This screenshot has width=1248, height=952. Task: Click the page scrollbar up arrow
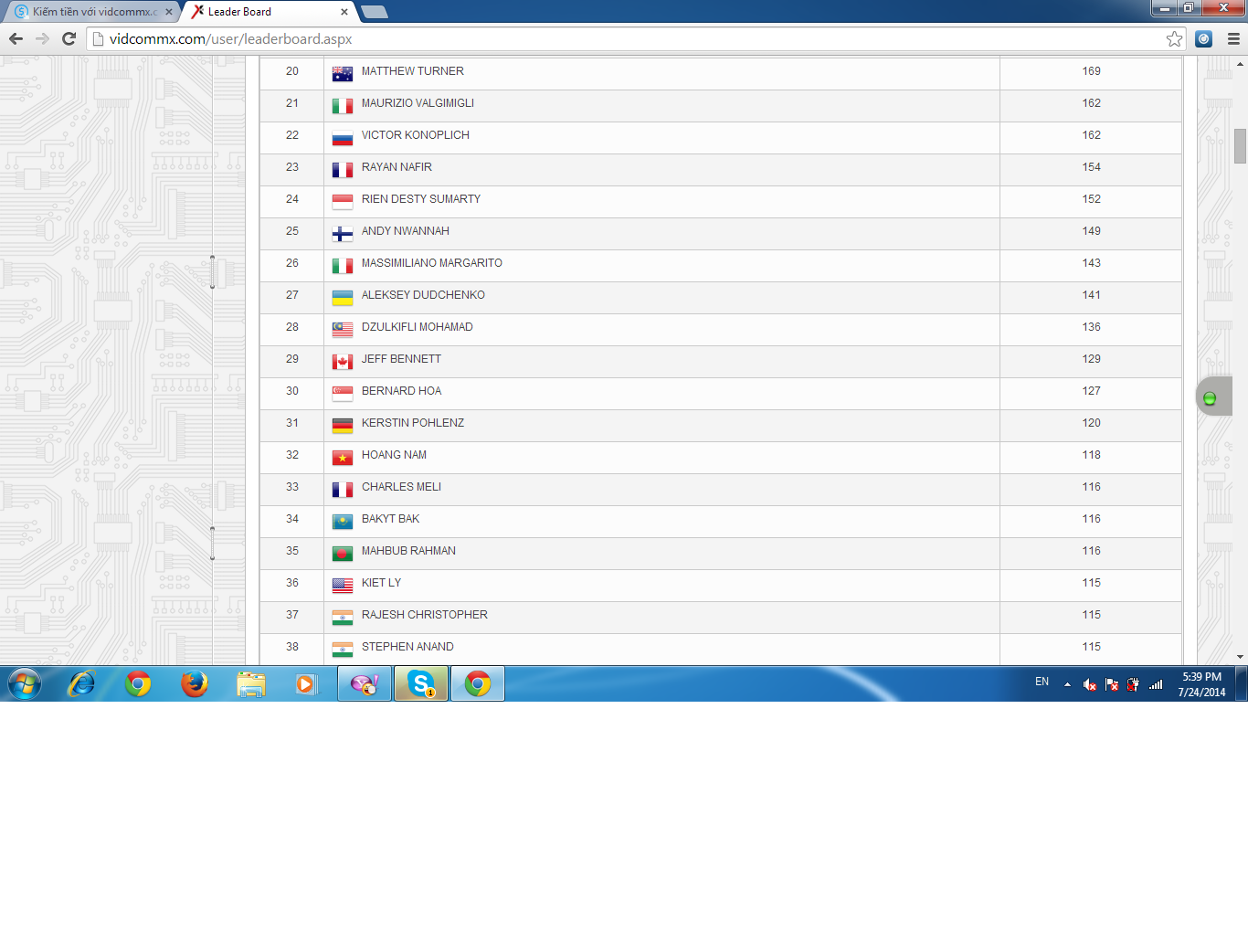click(1240, 64)
